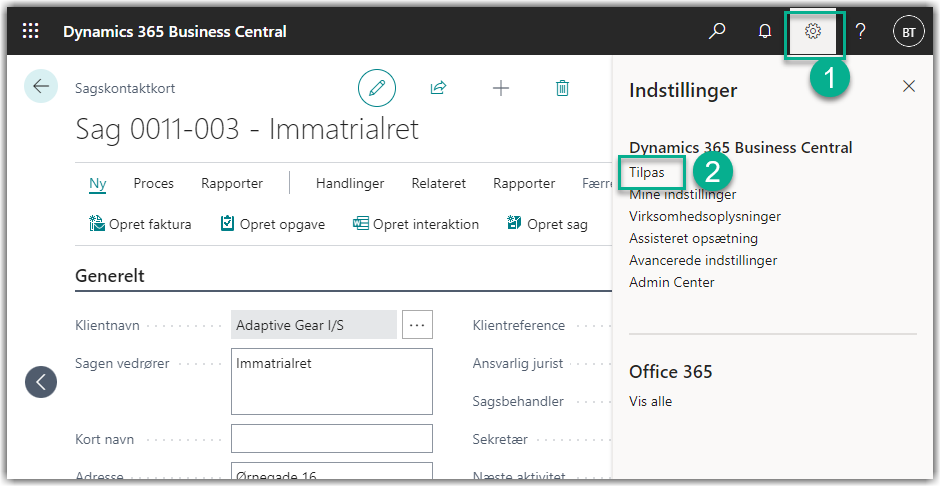The height and width of the screenshot is (487, 941).
Task: Collapse the side pane with the round chevron
Action: click(x=41, y=382)
